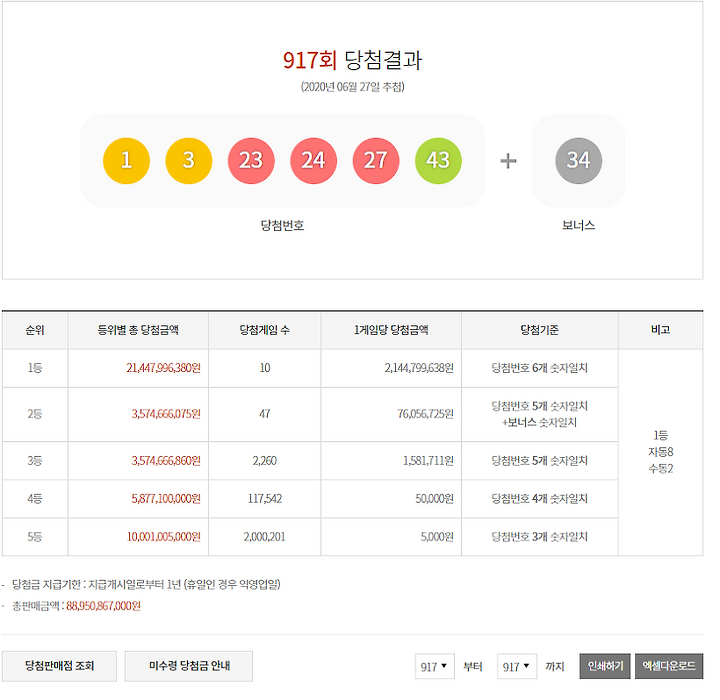720x700 pixels.
Task: Click the total prize 10,001,005,000원
Action: coord(163,537)
